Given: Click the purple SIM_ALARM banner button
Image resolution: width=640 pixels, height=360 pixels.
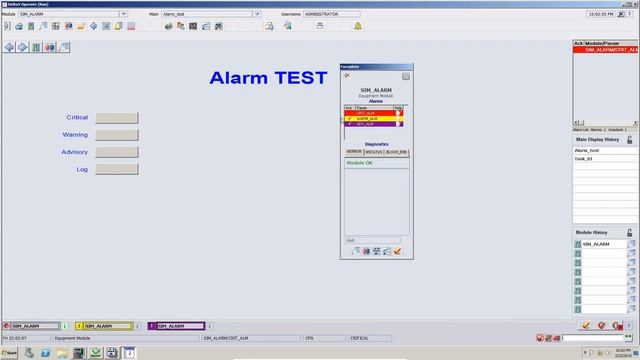Looking at the screenshot, I should [x=180, y=326].
